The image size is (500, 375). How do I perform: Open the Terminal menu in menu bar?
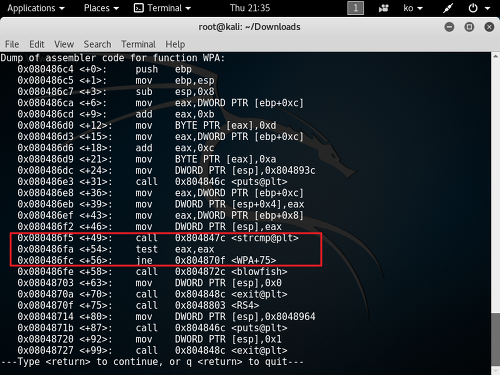point(138,44)
